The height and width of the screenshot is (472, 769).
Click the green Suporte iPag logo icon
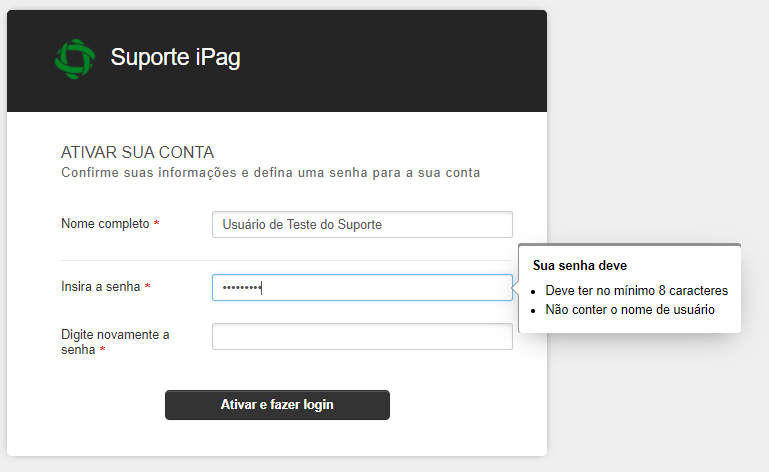click(75, 59)
